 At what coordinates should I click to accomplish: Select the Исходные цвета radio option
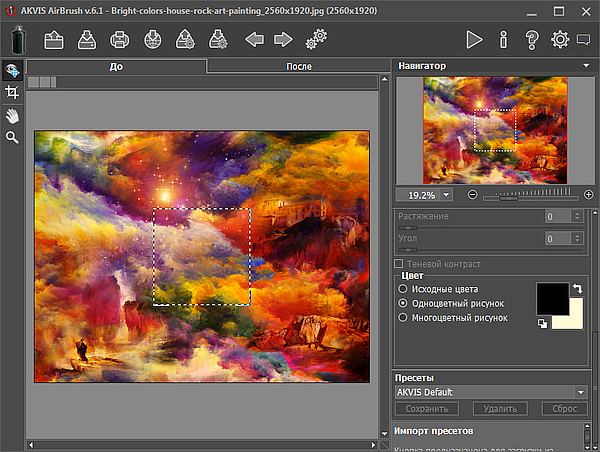[x=403, y=289]
